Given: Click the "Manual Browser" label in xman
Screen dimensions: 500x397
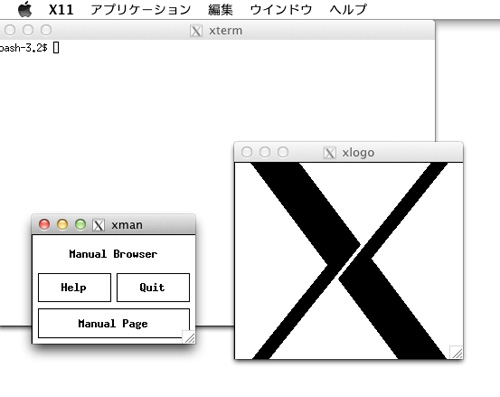Looking at the screenshot, I should [x=113, y=254].
